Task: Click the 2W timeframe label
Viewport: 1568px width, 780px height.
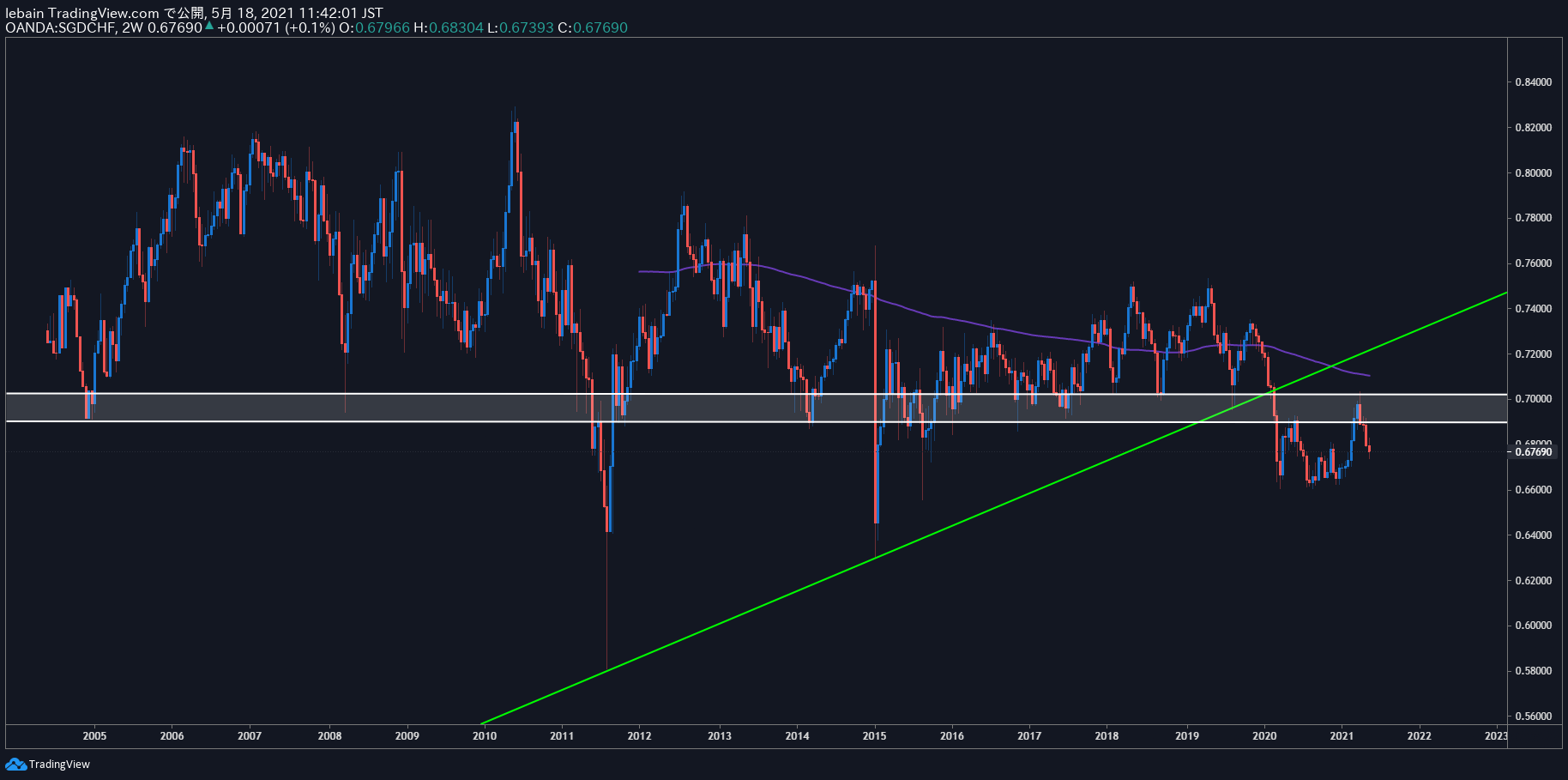Action: [x=132, y=27]
